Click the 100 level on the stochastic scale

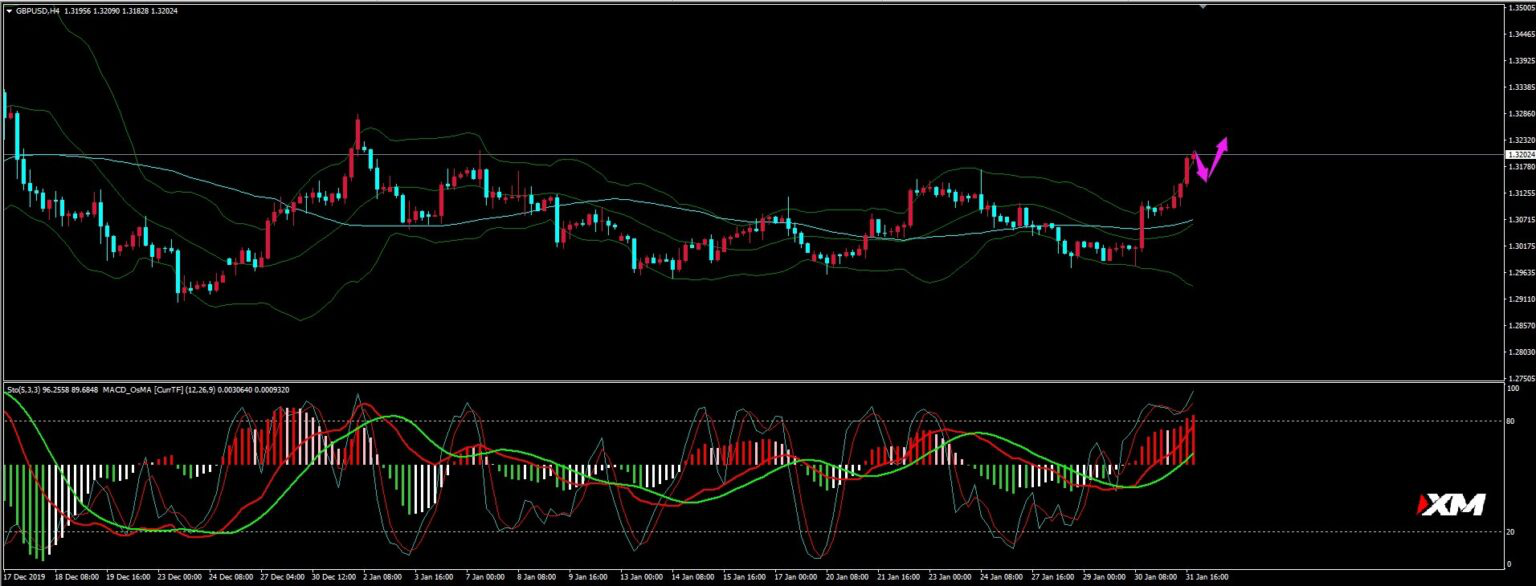(1513, 388)
